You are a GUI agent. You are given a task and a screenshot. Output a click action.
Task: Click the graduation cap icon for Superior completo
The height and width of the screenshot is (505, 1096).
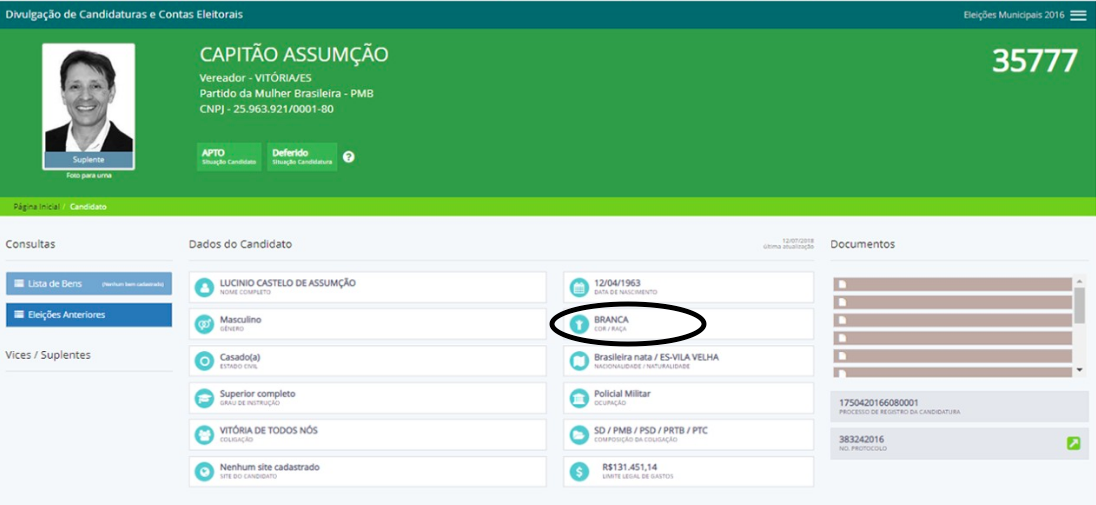click(204, 398)
